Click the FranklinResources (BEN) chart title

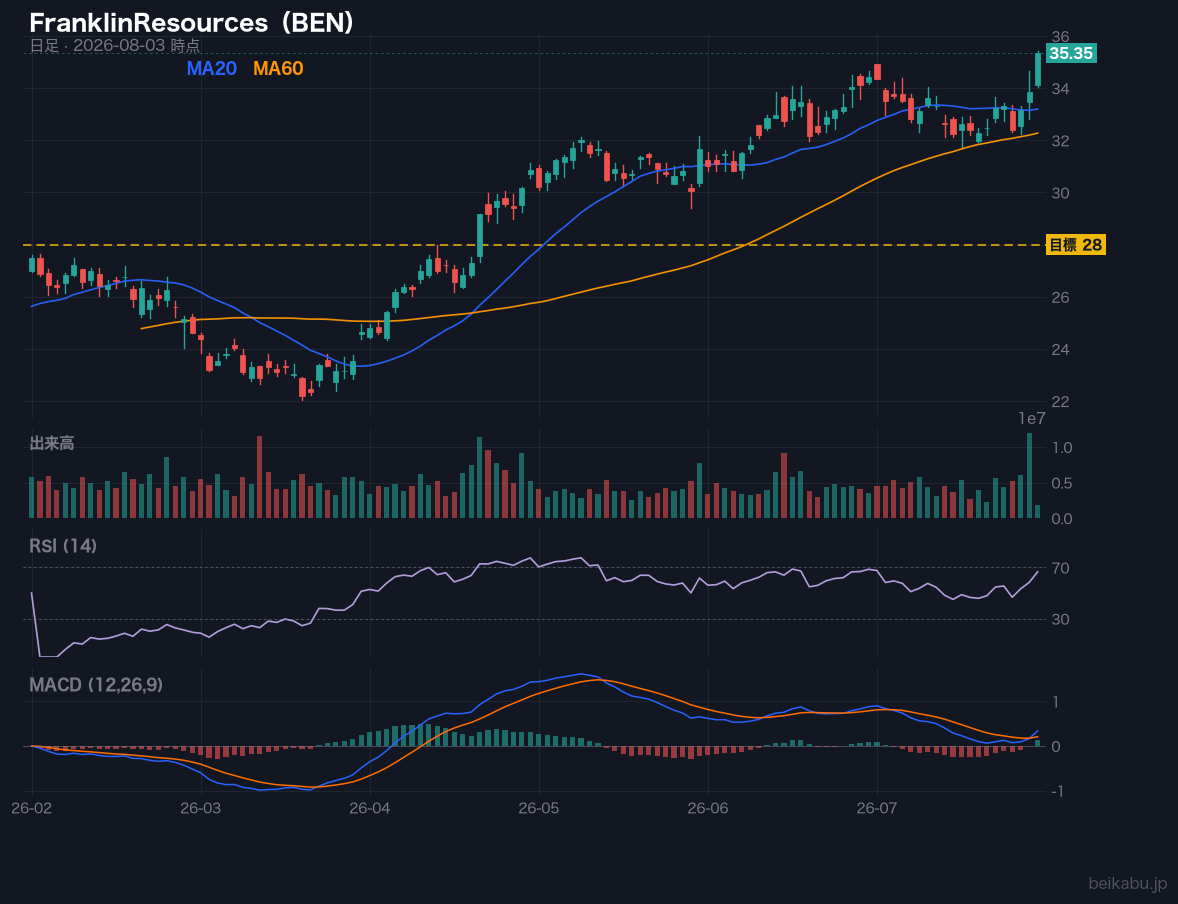click(192, 23)
